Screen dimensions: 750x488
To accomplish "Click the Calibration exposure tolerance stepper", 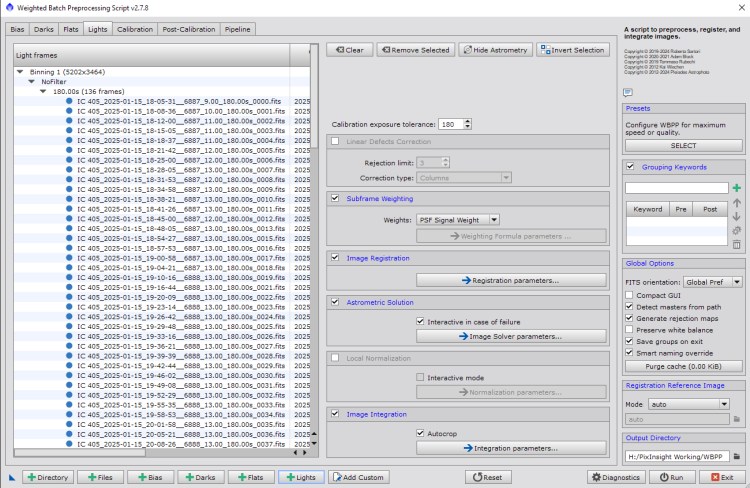I will tap(466, 124).
